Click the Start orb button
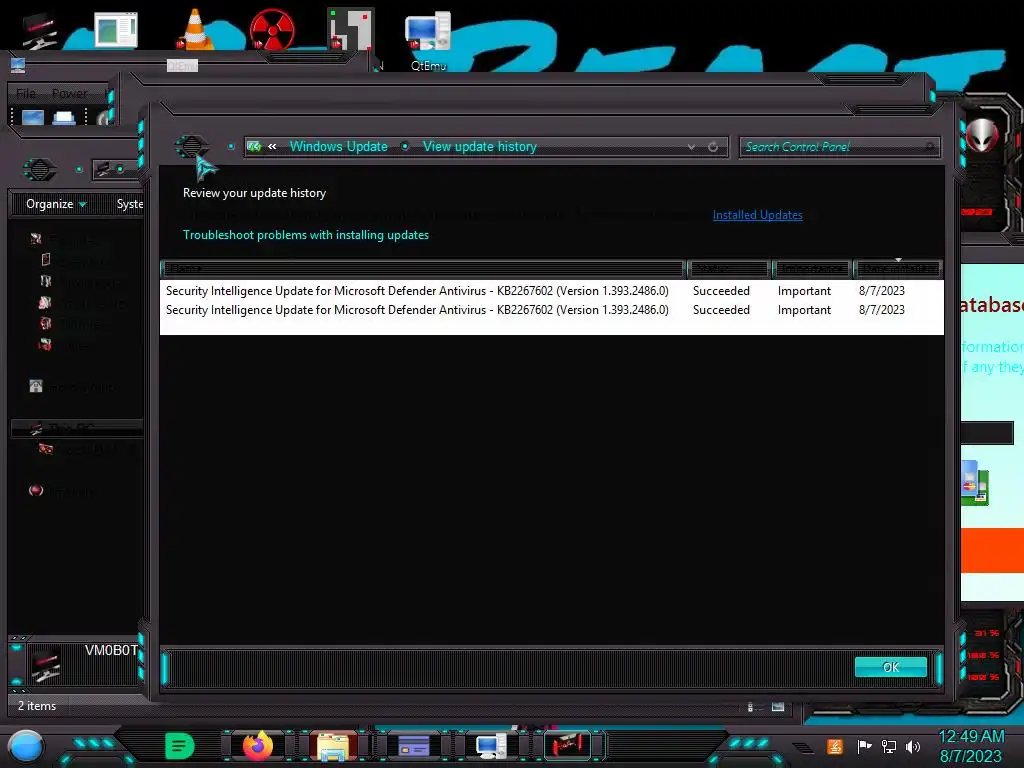This screenshot has width=1024, height=768. 26,746
